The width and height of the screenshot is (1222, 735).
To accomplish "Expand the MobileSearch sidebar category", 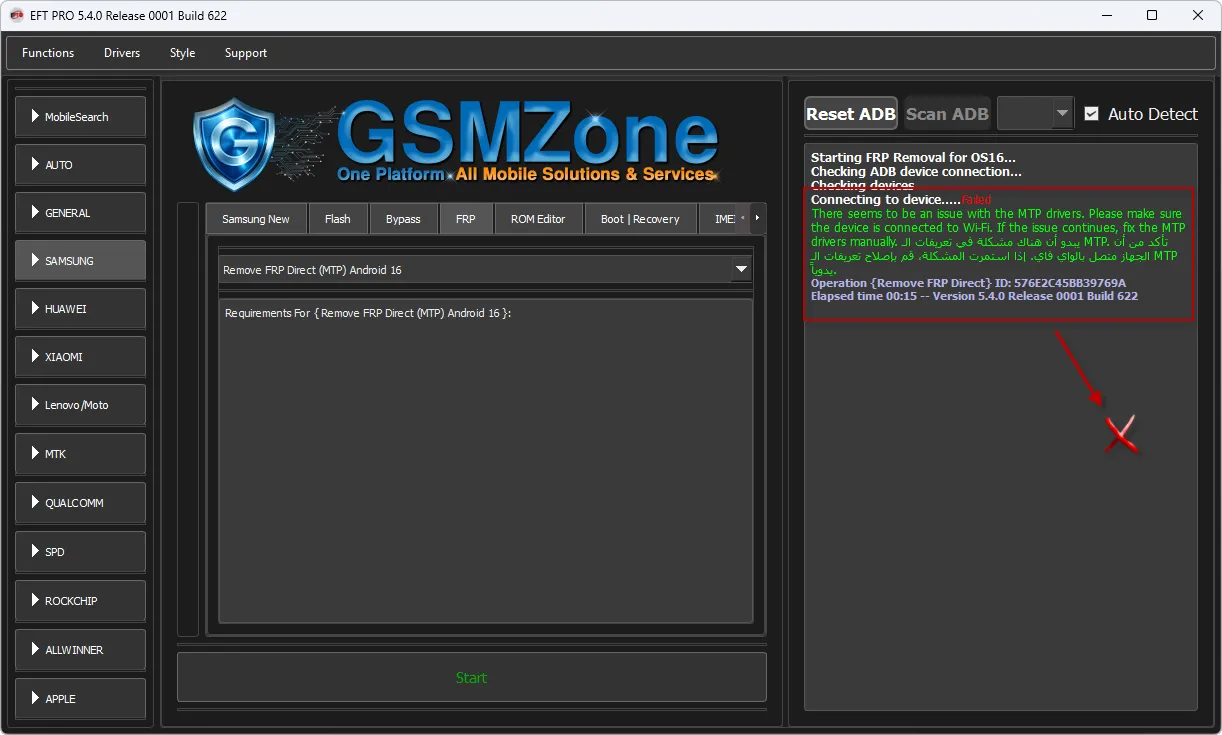I will (80, 117).
